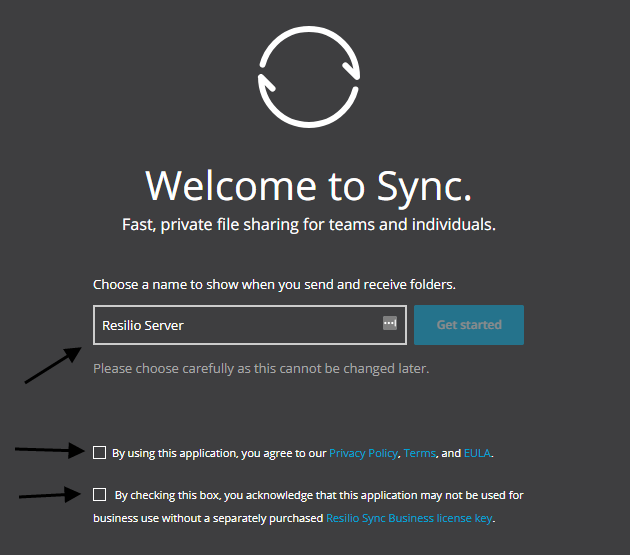Click the password manager icon in name field
This screenshot has width=630, height=555.
click(x=390, y=323)
